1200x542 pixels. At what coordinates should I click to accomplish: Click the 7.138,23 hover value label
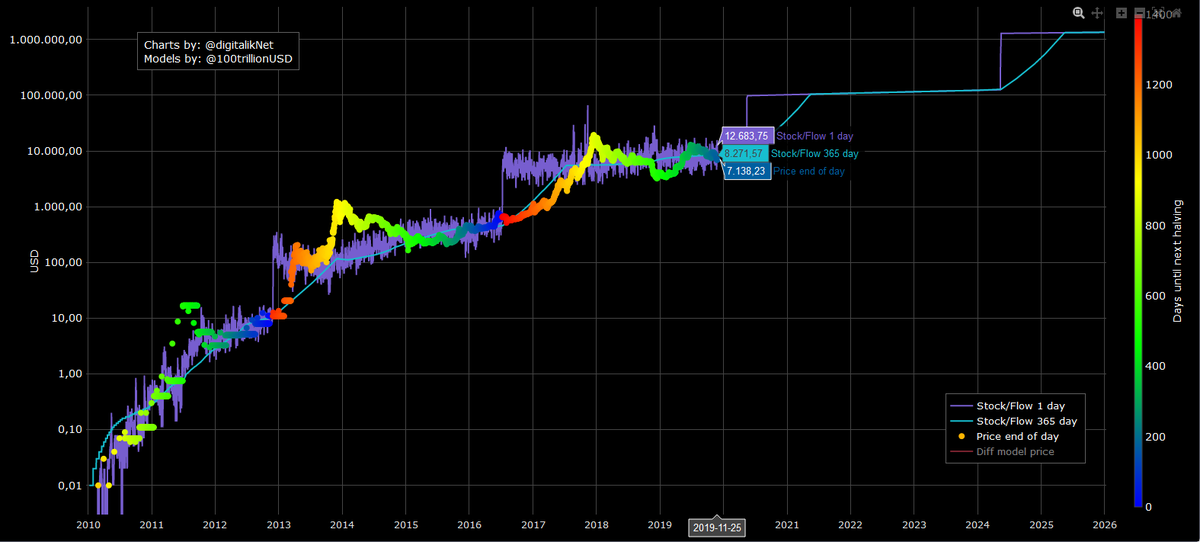click(745, 172)
